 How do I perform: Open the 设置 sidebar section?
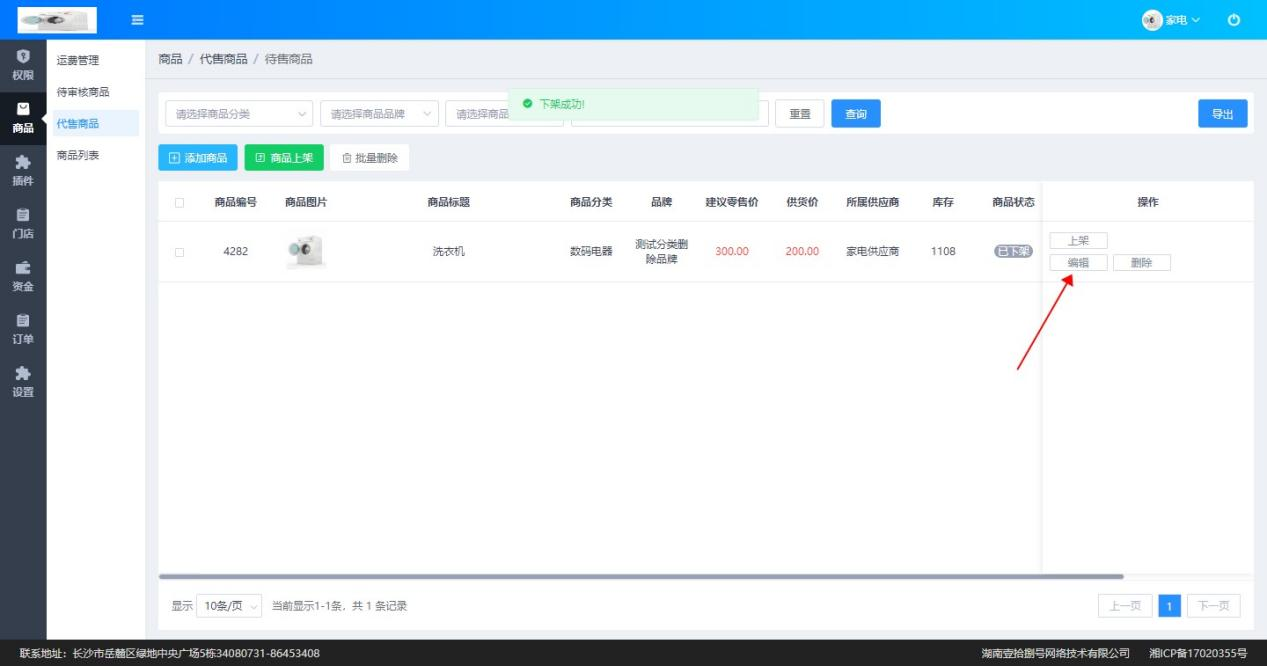pyautogui.click(x=22, y=382)
